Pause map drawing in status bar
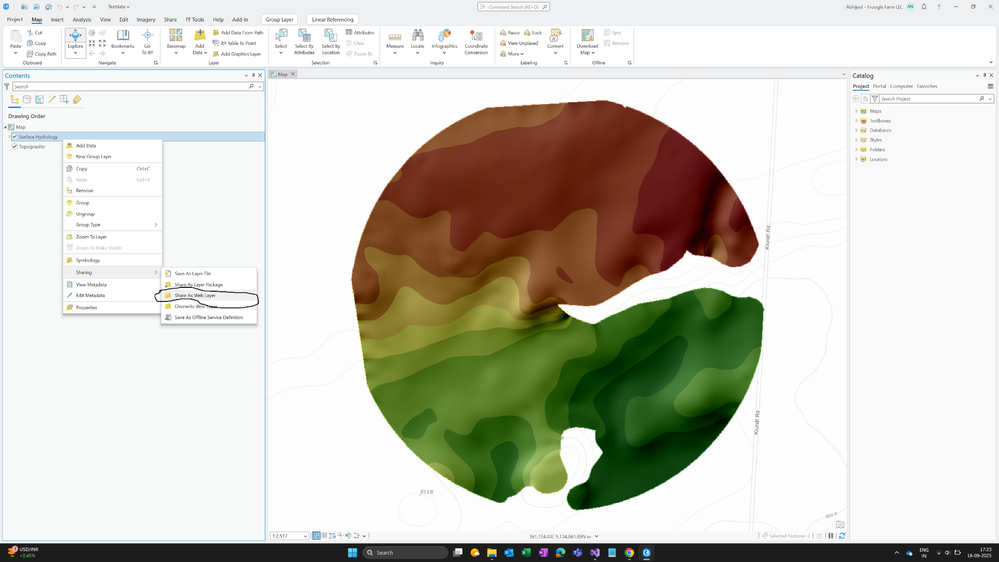 [831, 536]
